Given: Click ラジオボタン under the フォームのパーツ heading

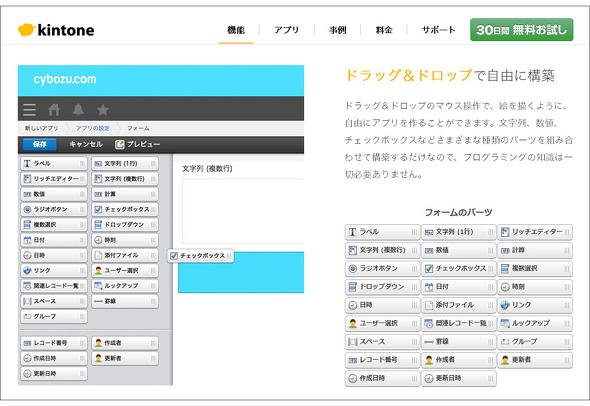Looking at the screenshot, I should (382, 269).
